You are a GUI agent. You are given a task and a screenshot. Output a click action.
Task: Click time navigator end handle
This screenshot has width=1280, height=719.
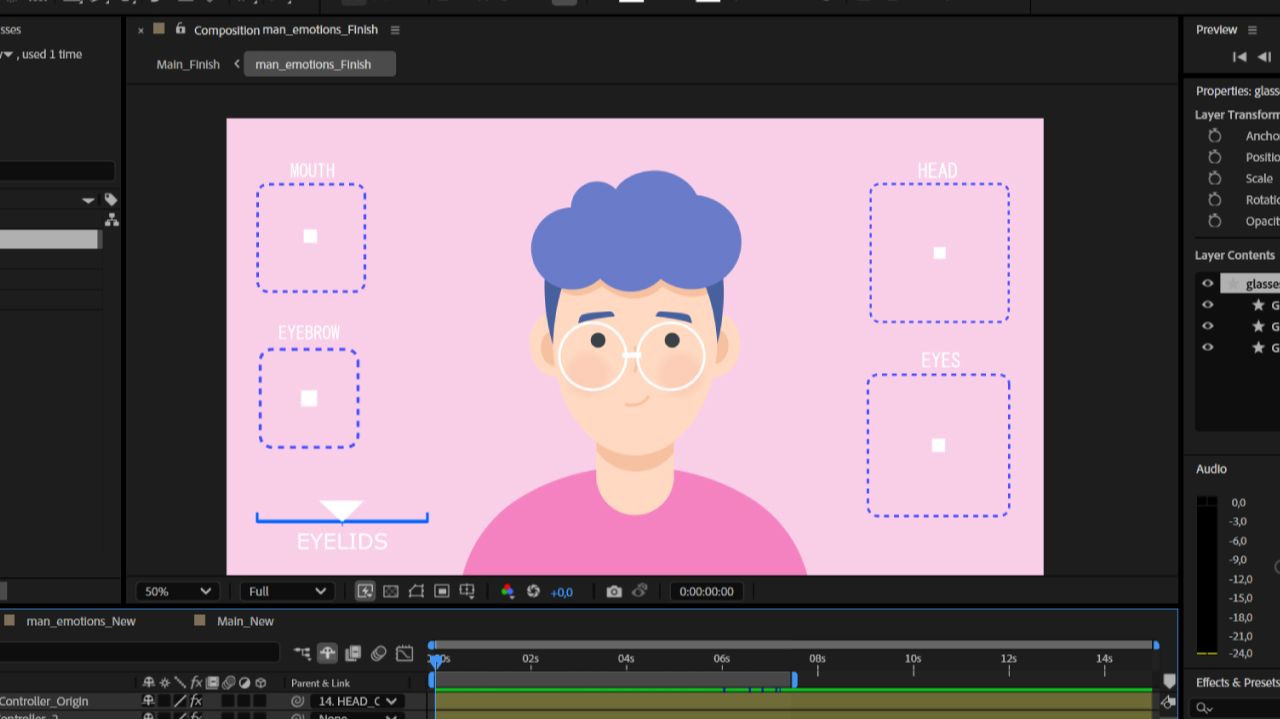[x=1156, y=645]
